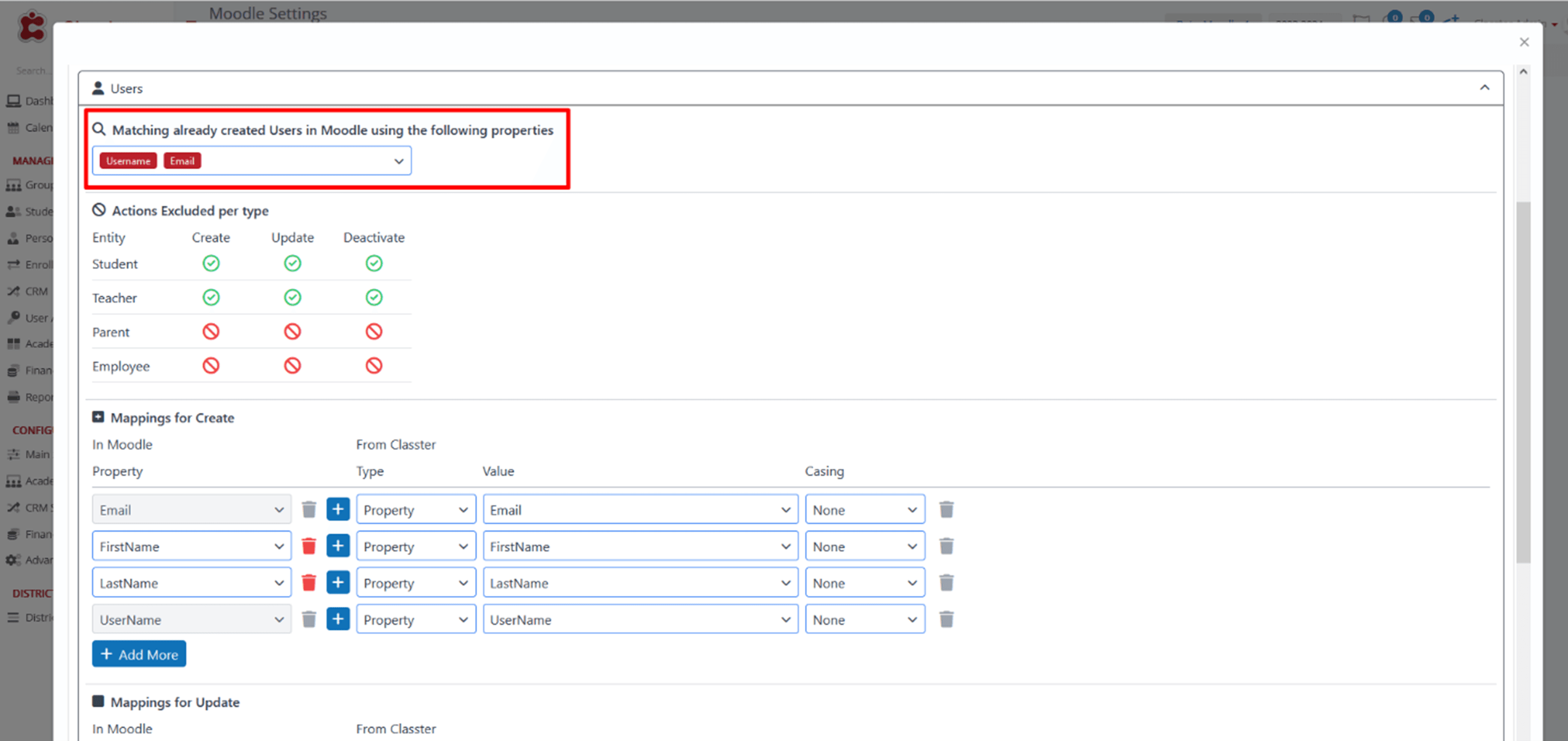Toggle Parent Update excluded icon
The height and width of the screenshot is (741, 1568).
coord(293,332)
